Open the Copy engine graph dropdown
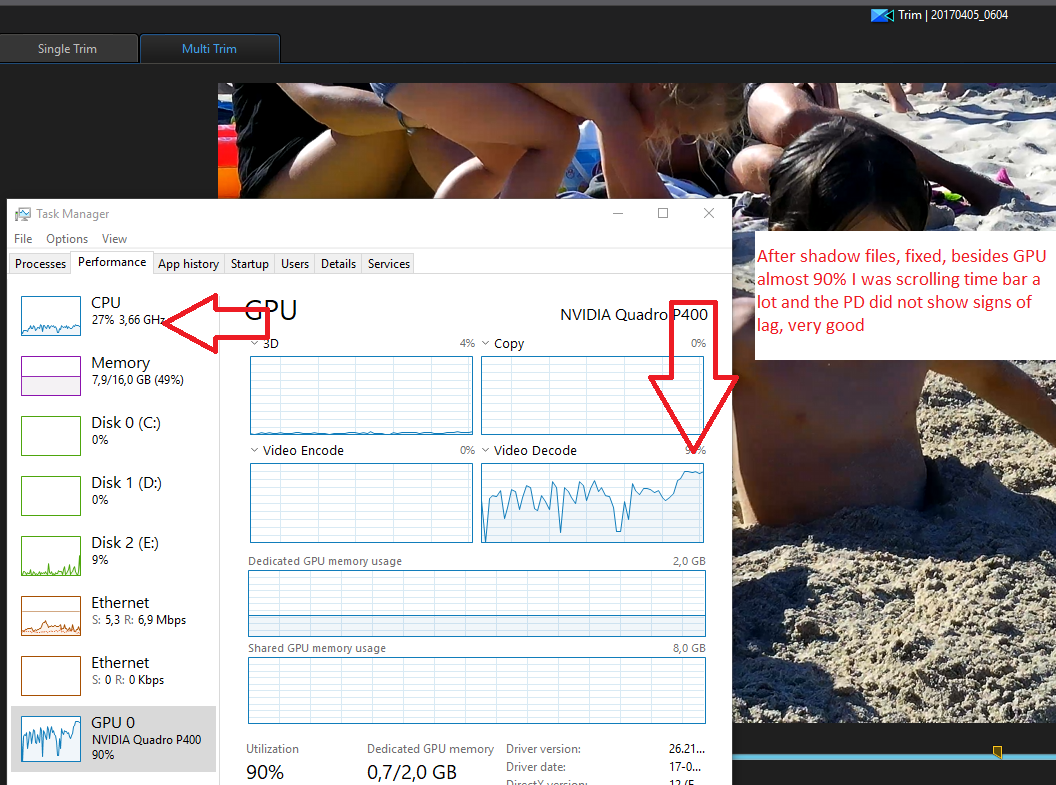 point(486,343)
